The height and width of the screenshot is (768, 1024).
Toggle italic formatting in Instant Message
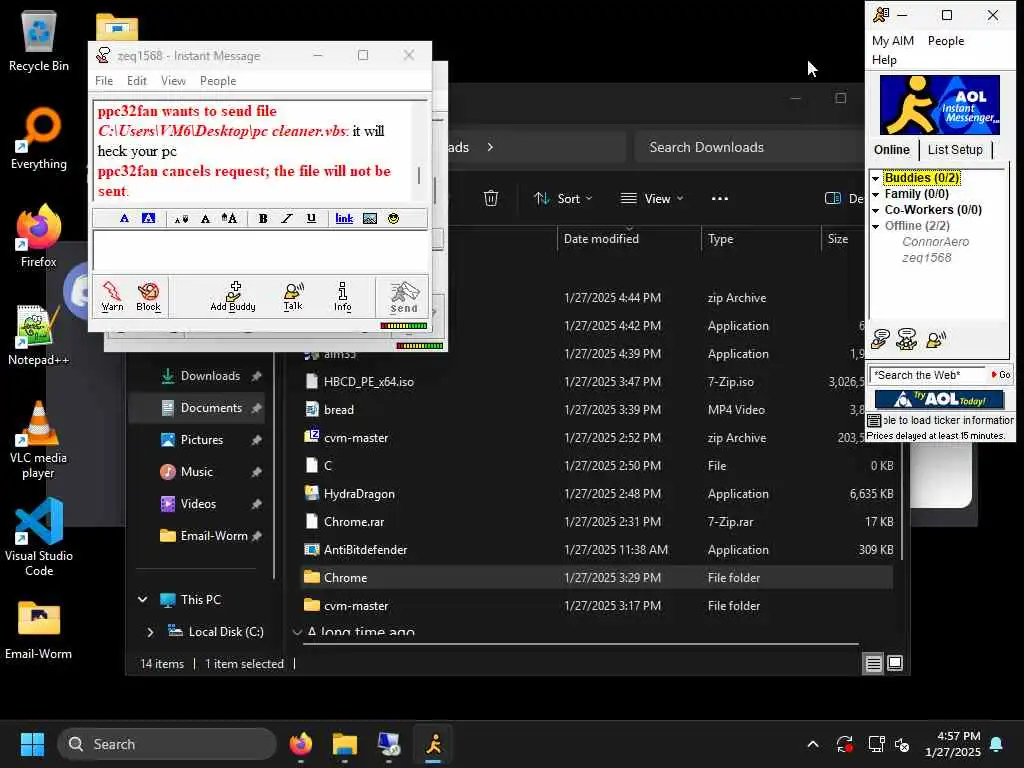(x=287, y=219)
